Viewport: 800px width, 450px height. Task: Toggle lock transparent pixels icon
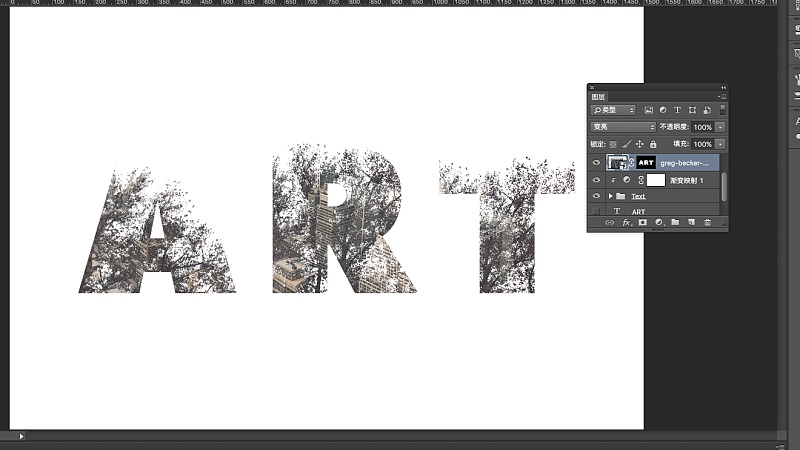pyautogui.click(x=613, y=144)
